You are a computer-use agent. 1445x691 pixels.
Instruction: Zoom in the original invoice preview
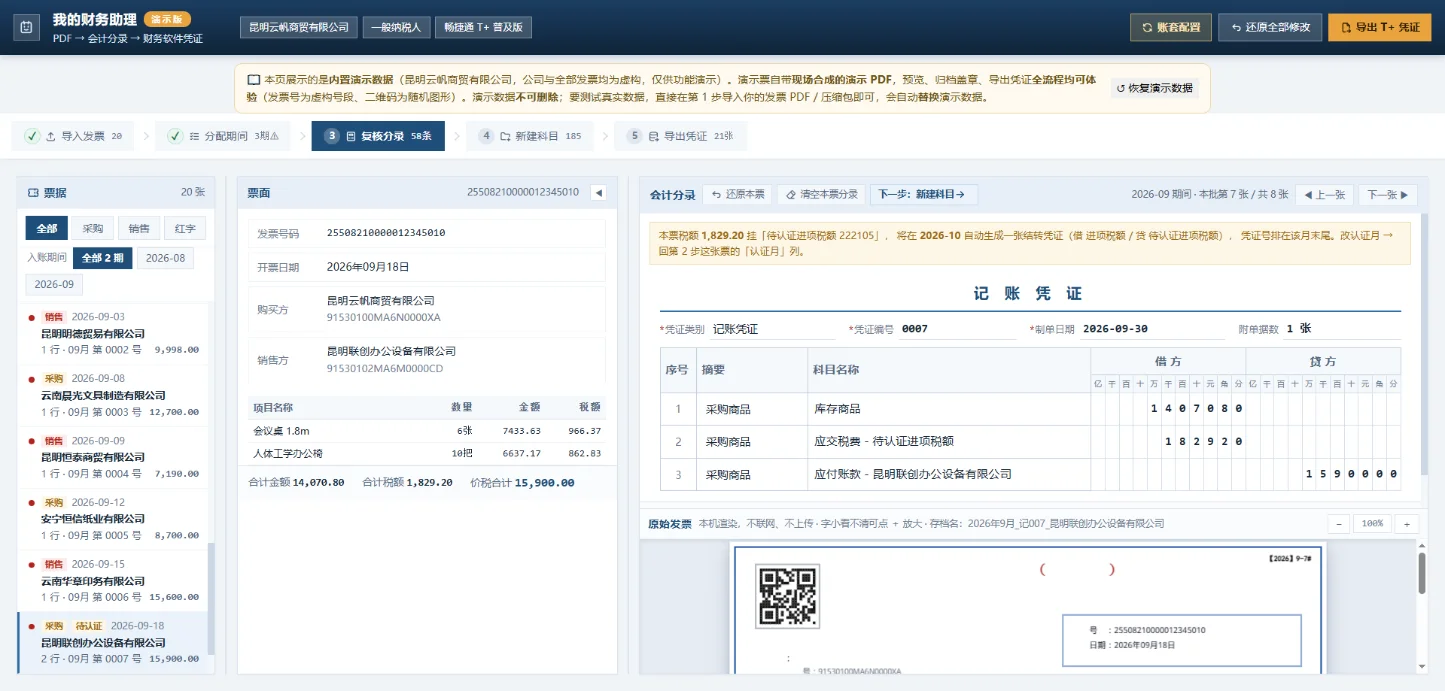(x=1407, y=524)
